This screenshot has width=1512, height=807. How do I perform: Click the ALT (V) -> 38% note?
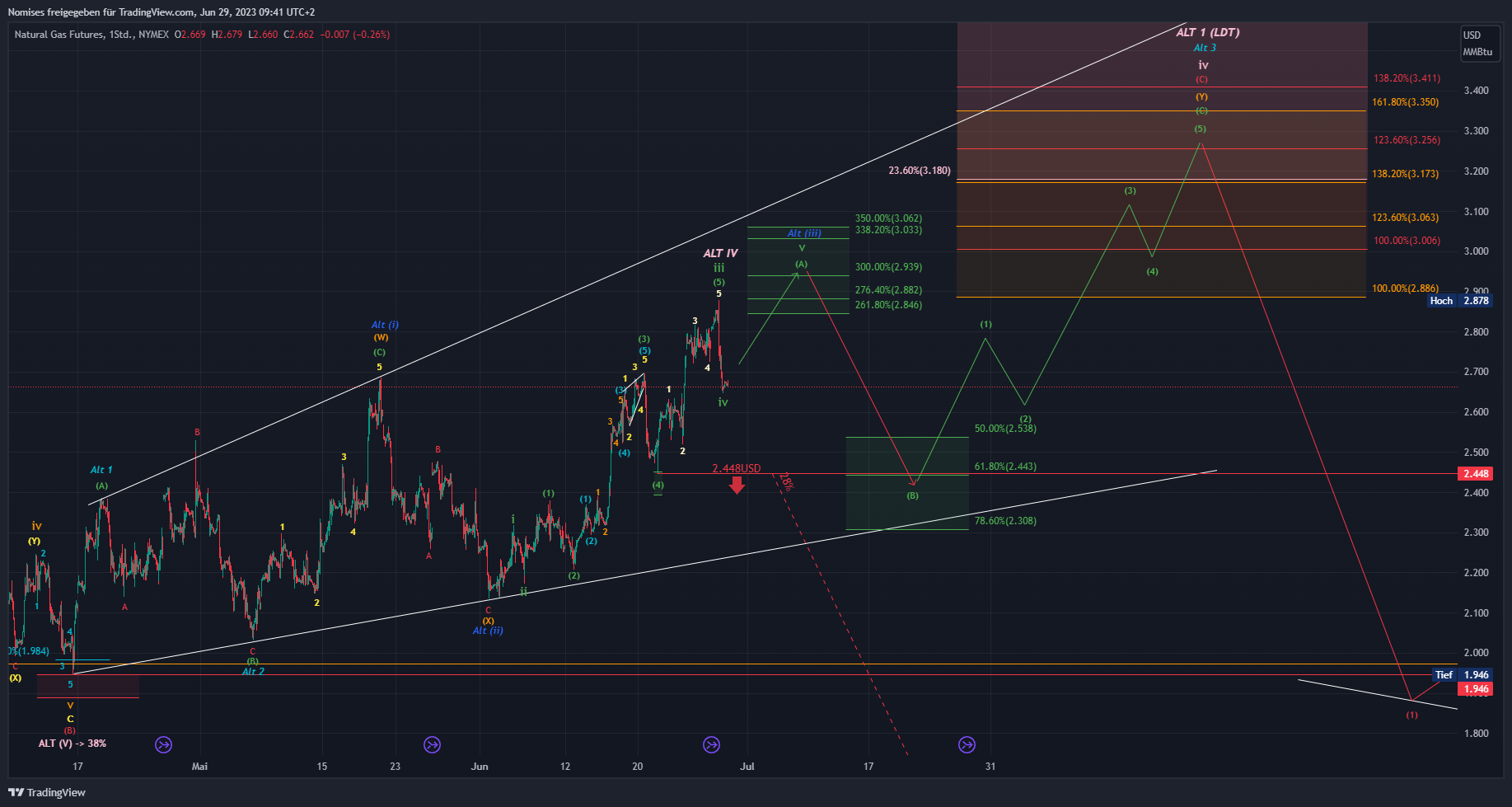[73, 744]
